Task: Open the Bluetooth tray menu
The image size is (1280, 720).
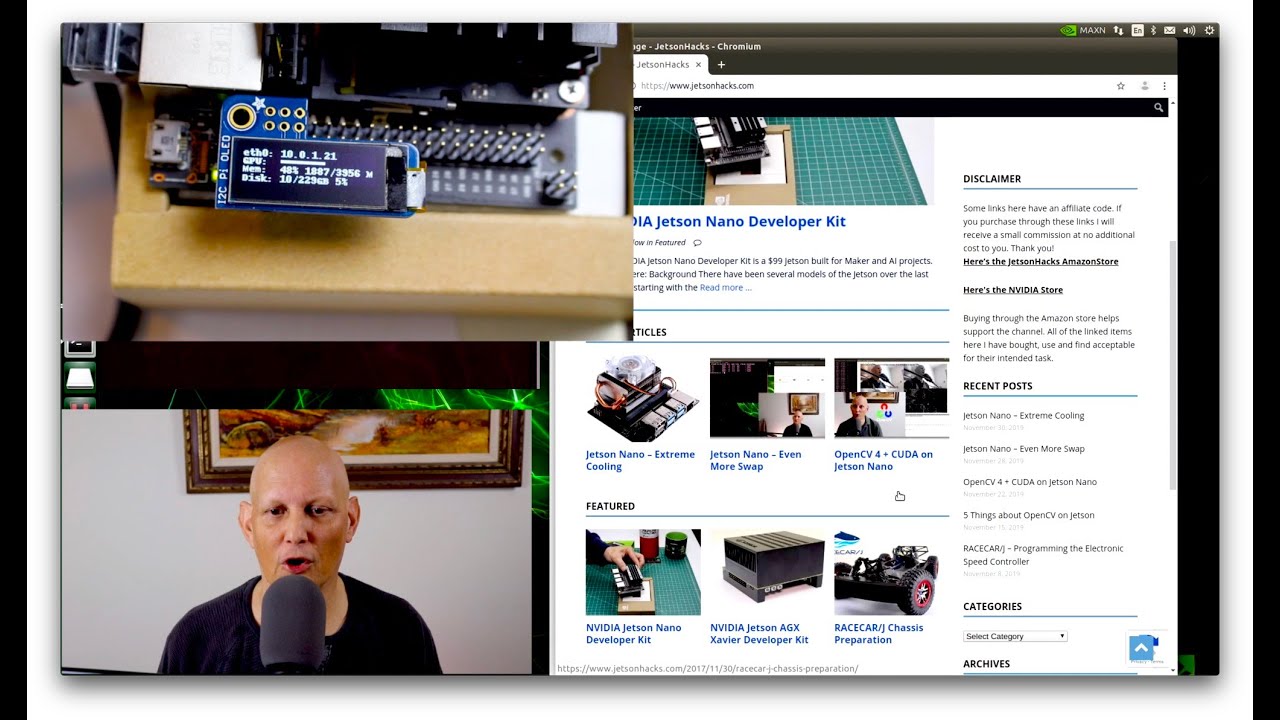Action: (x=1153, y=30)
